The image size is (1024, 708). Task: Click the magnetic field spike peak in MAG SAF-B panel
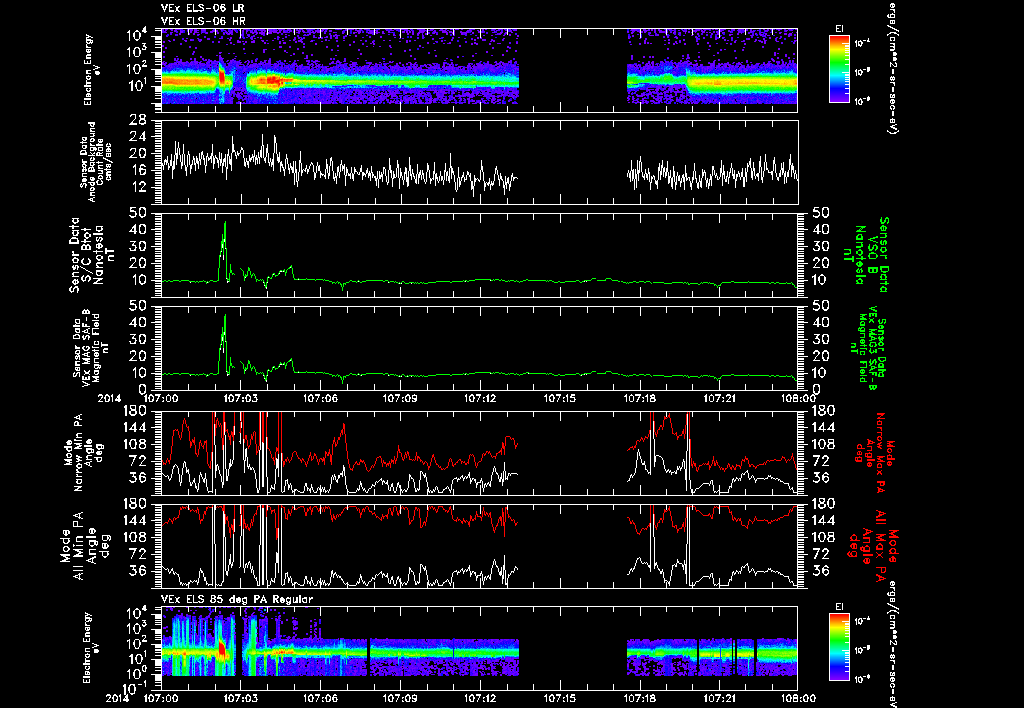click(x=225, y=316)
